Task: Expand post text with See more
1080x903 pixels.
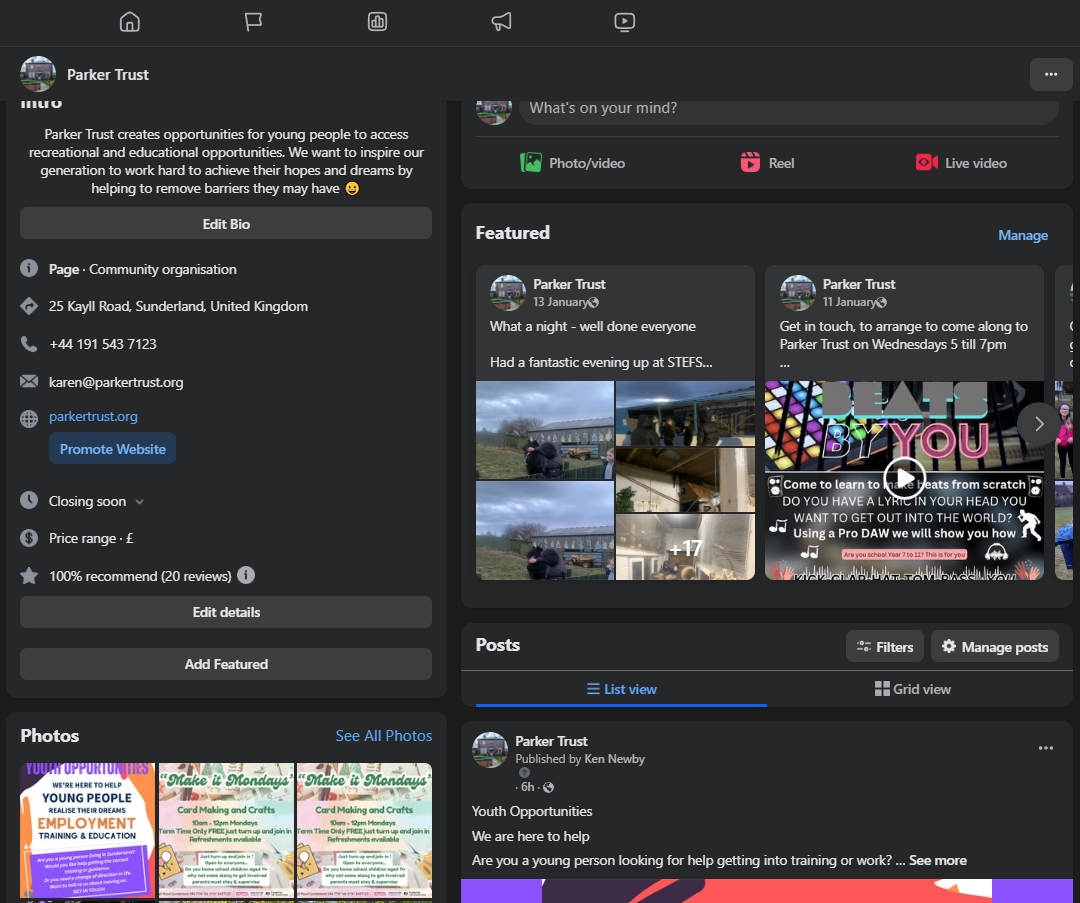Action: pos(937,860)
